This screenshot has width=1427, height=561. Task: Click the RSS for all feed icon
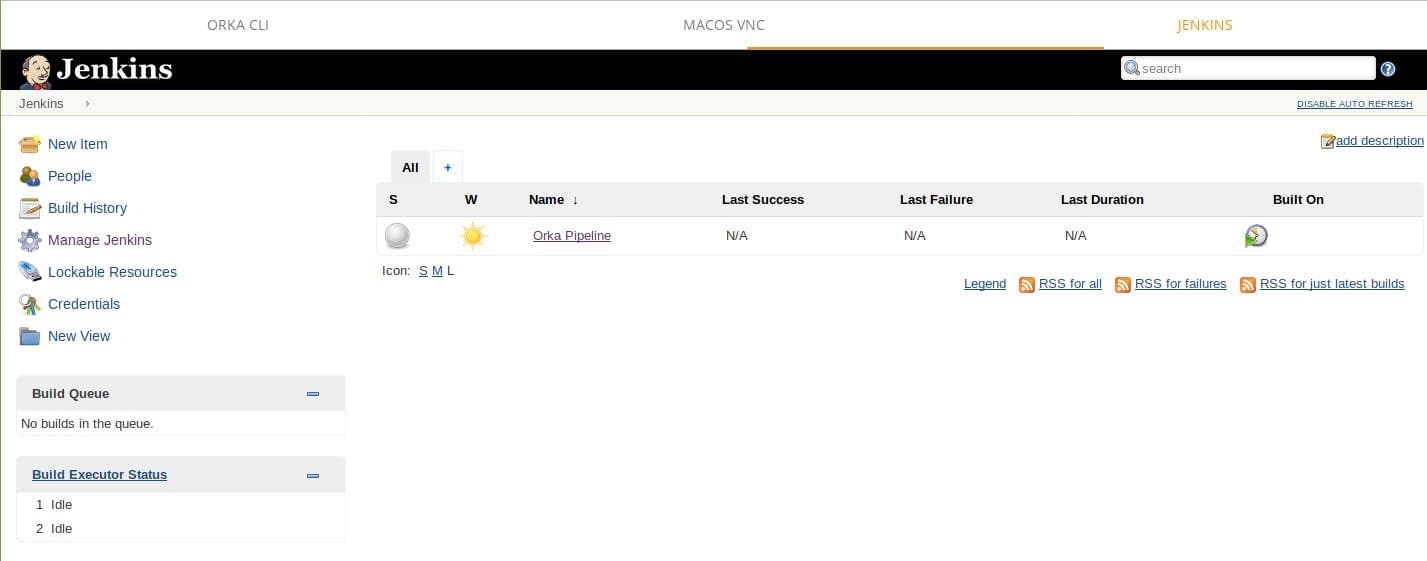pos(1027,285)
